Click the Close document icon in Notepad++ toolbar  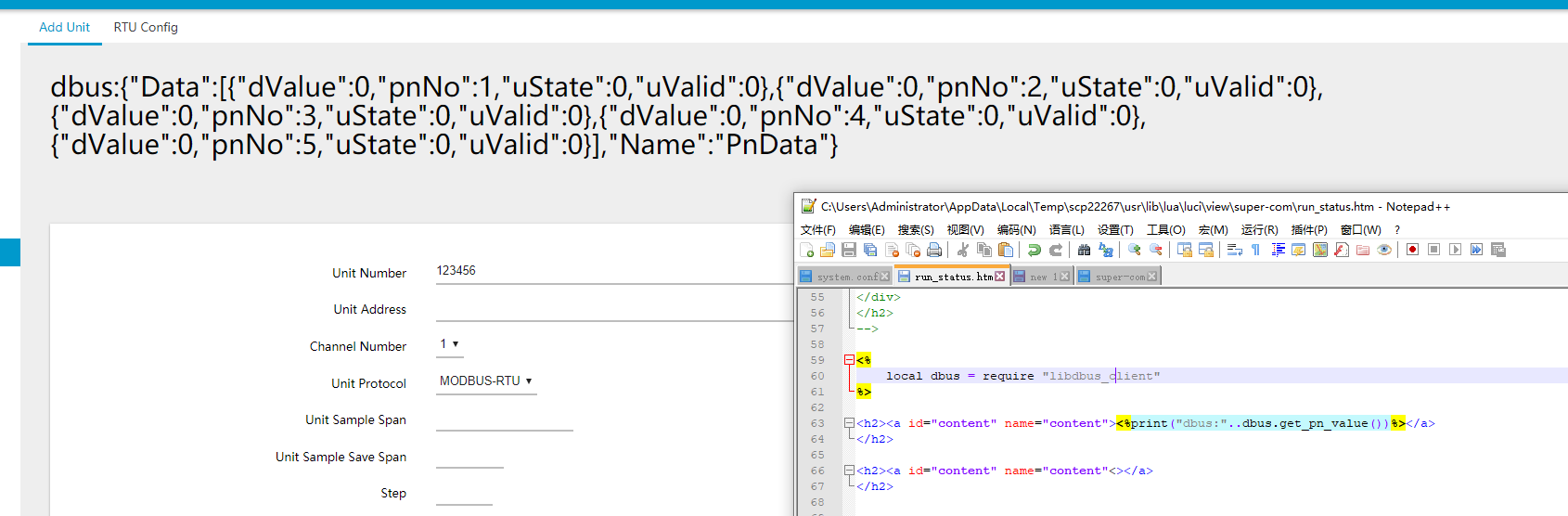click(892, 250)
